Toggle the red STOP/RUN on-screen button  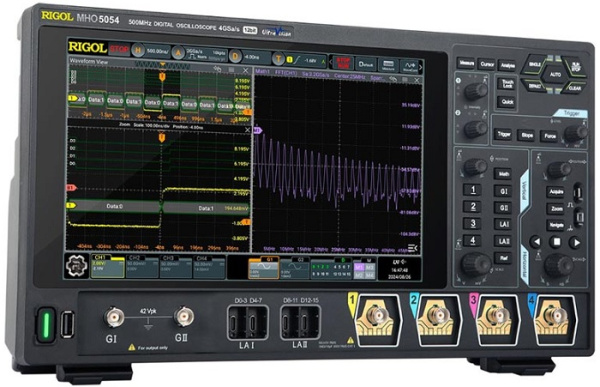click(x=343, y=63)
